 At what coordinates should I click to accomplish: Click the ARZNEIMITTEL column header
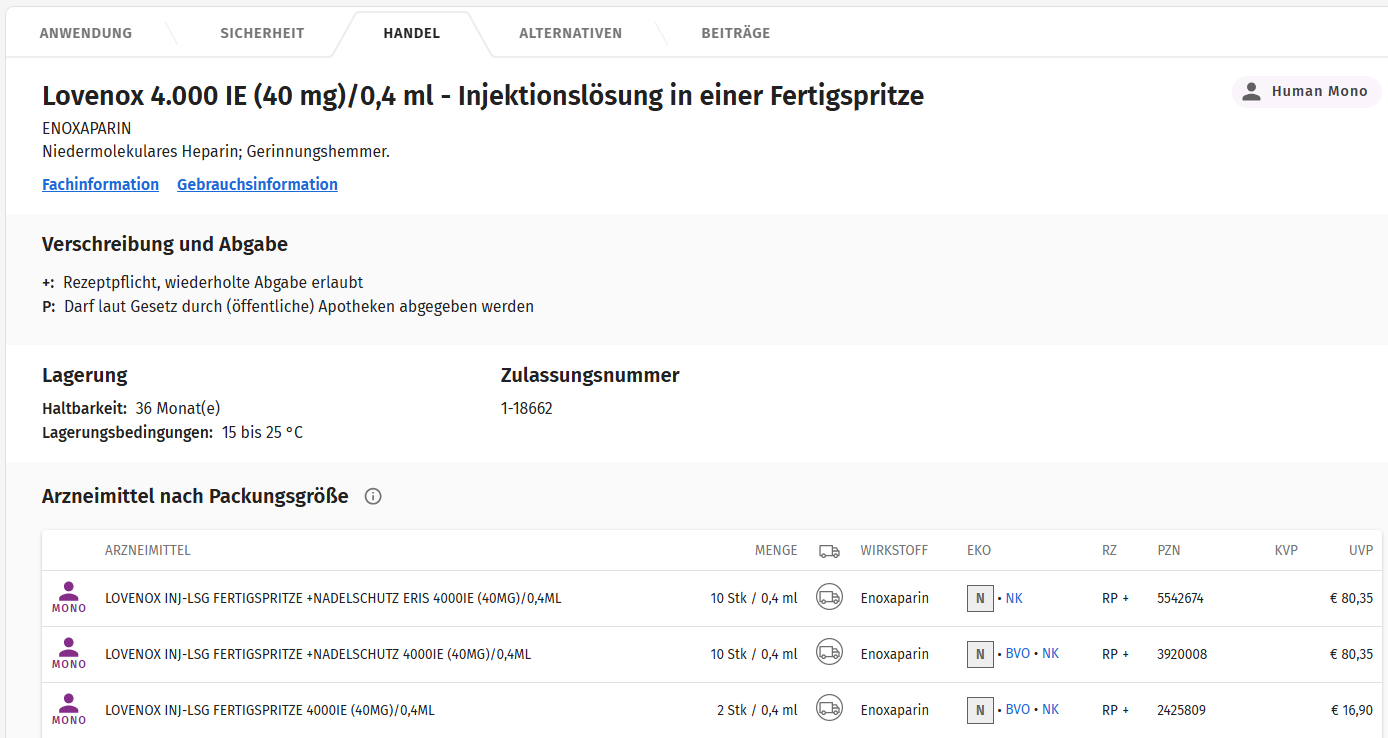148,551
